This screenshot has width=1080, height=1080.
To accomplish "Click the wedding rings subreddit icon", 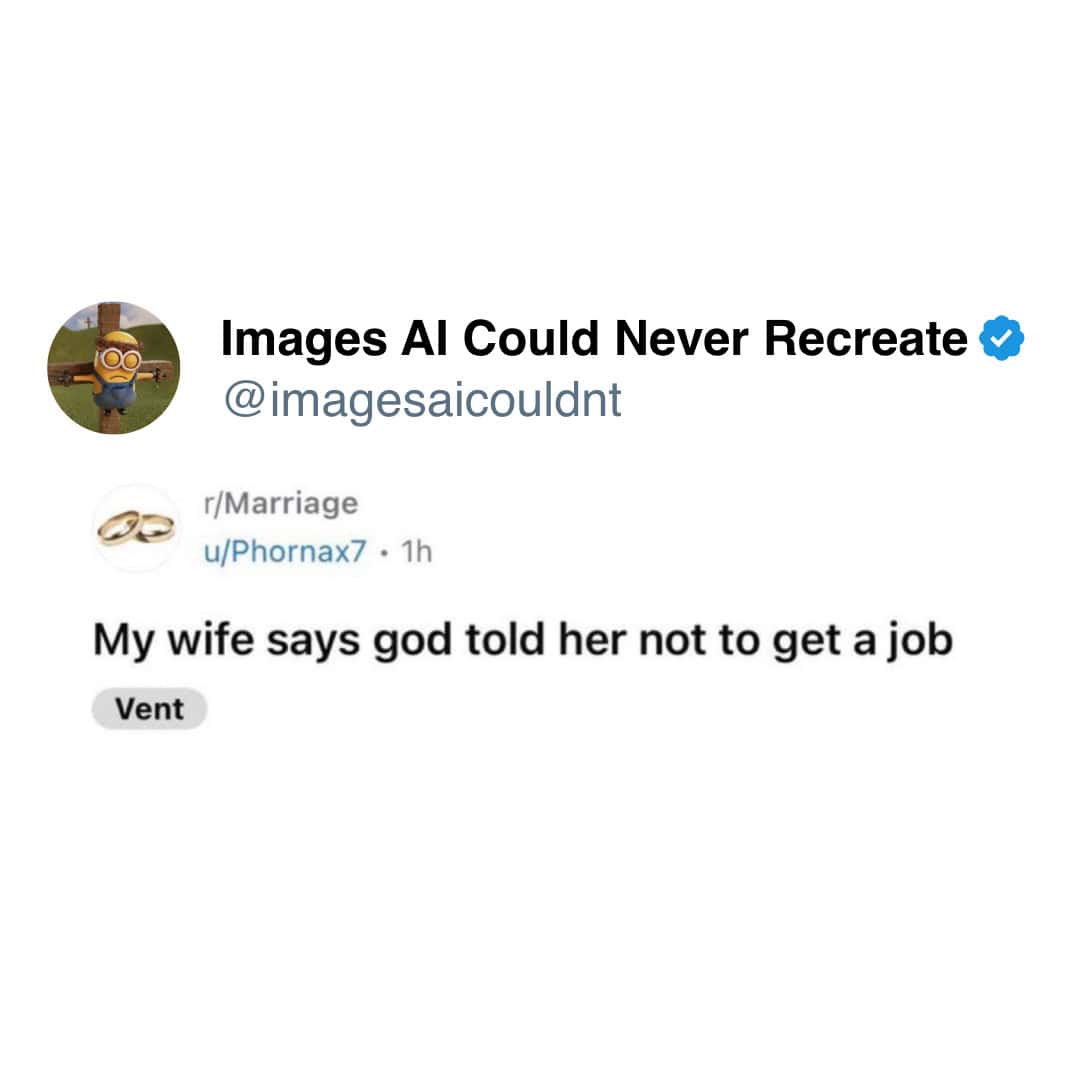I will click(x=136, y=528).
